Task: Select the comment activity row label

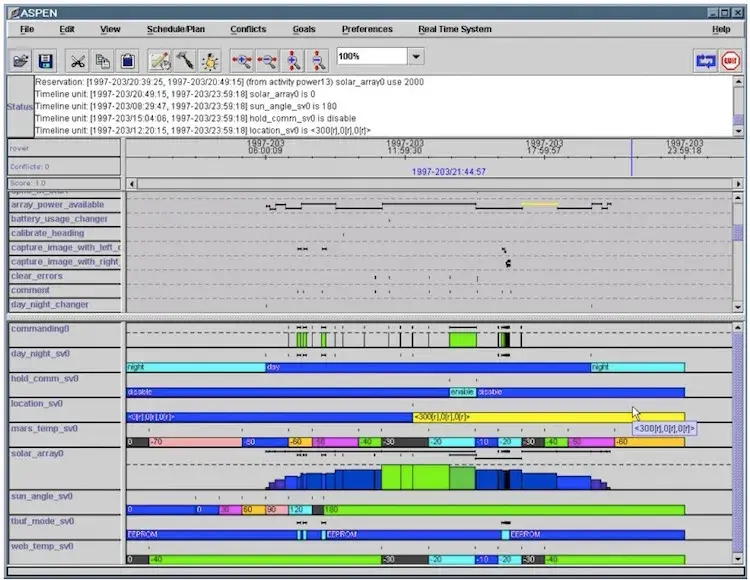Action: 65,291
